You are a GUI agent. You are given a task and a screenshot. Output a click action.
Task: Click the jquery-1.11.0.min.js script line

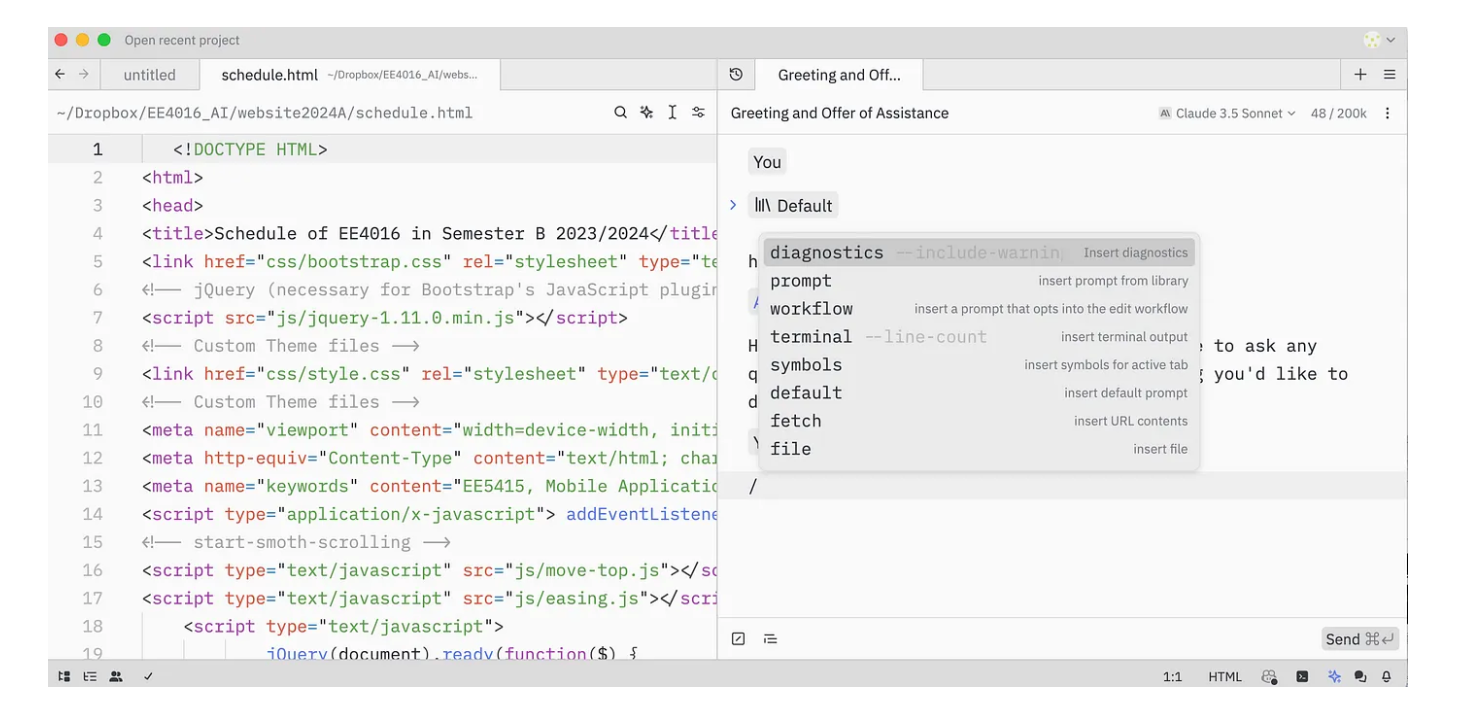(384, 318)
